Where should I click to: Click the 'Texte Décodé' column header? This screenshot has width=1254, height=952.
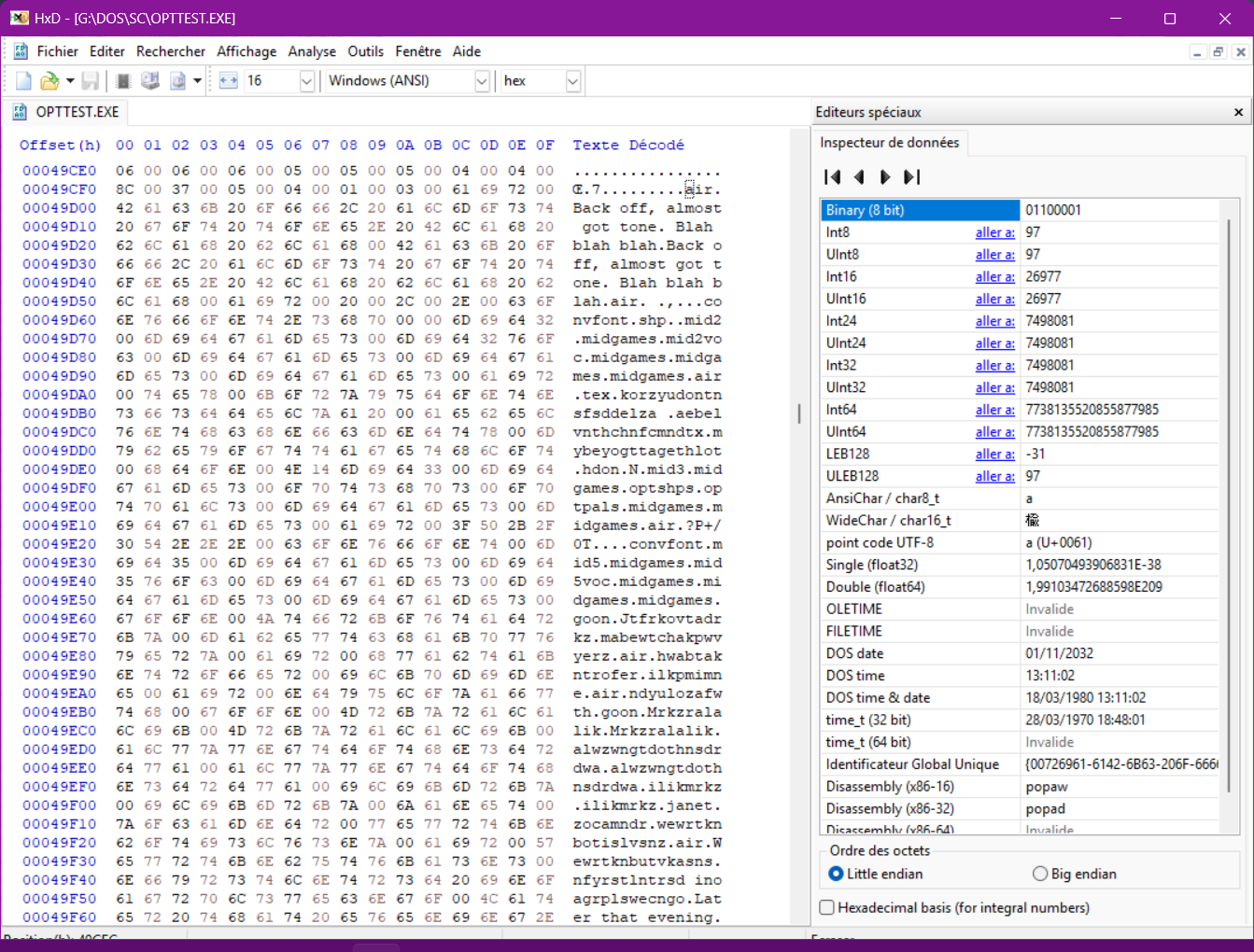pos(628,146)
